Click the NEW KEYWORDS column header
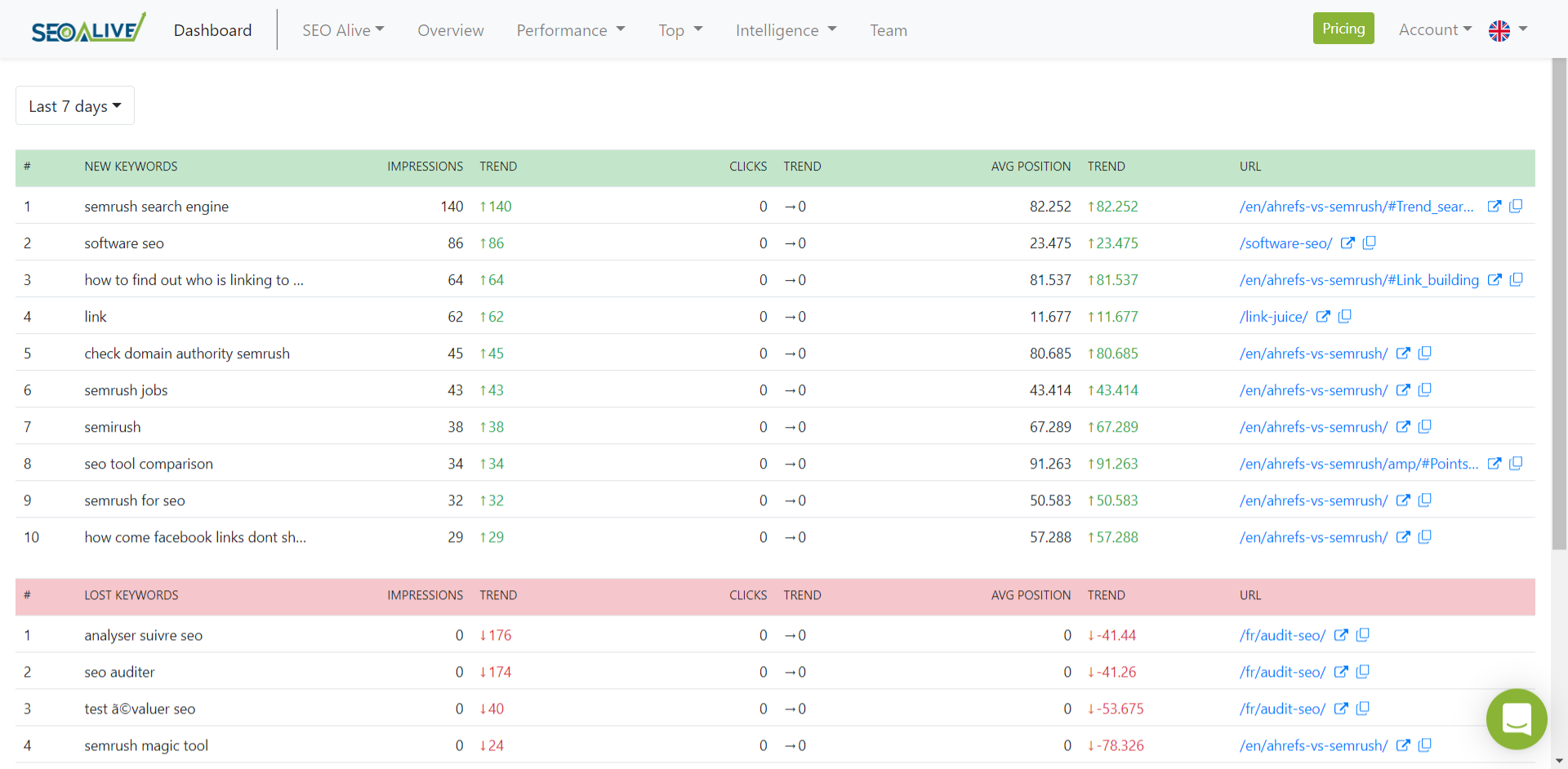Image resolution: width=1568 pixels, height=769 pixels. click(x=131, y=167)
